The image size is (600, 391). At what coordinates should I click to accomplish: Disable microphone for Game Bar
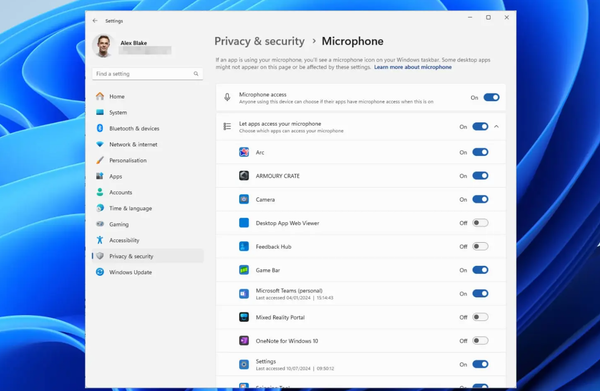tap(480, 270)
